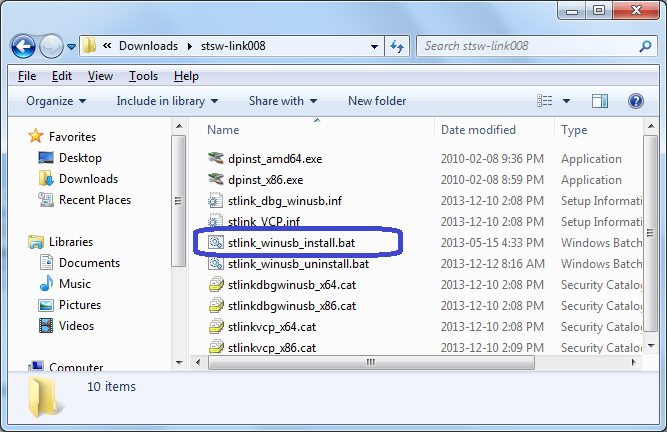
Task: Open the recent pages dropdown arrow
Action: pyautogui.click(x=71, y=46)
